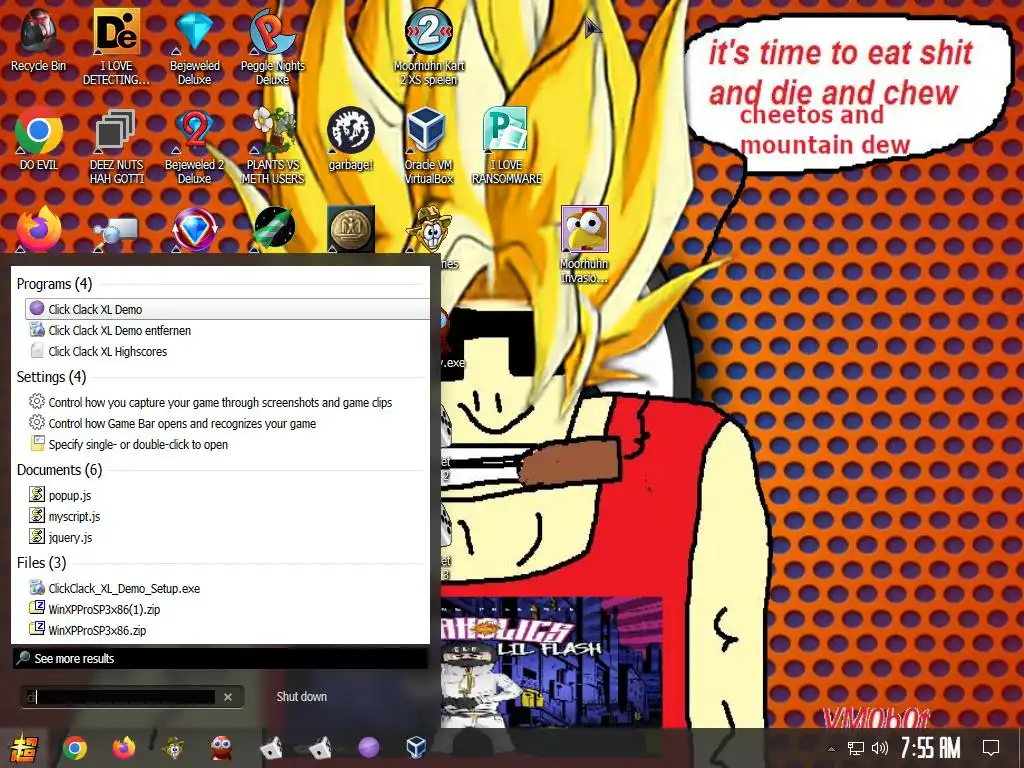The image size is (1024, 768).
Task: Open the Moorhuhn Kart 2 XS spielen icon
Action: (429, 46)
